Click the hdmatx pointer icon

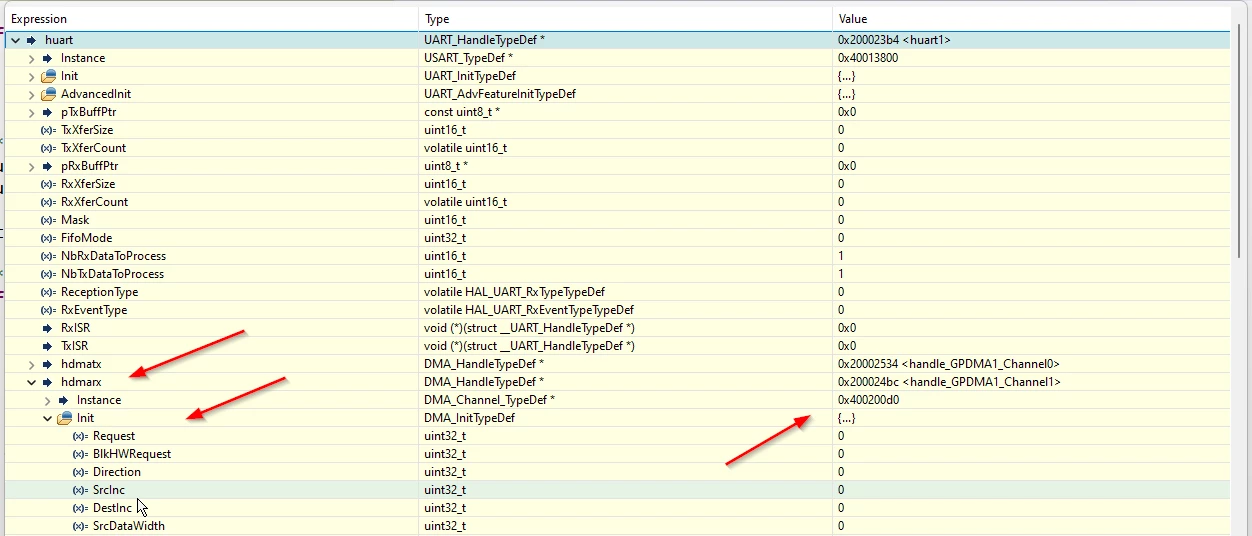(x=48, y=364)
